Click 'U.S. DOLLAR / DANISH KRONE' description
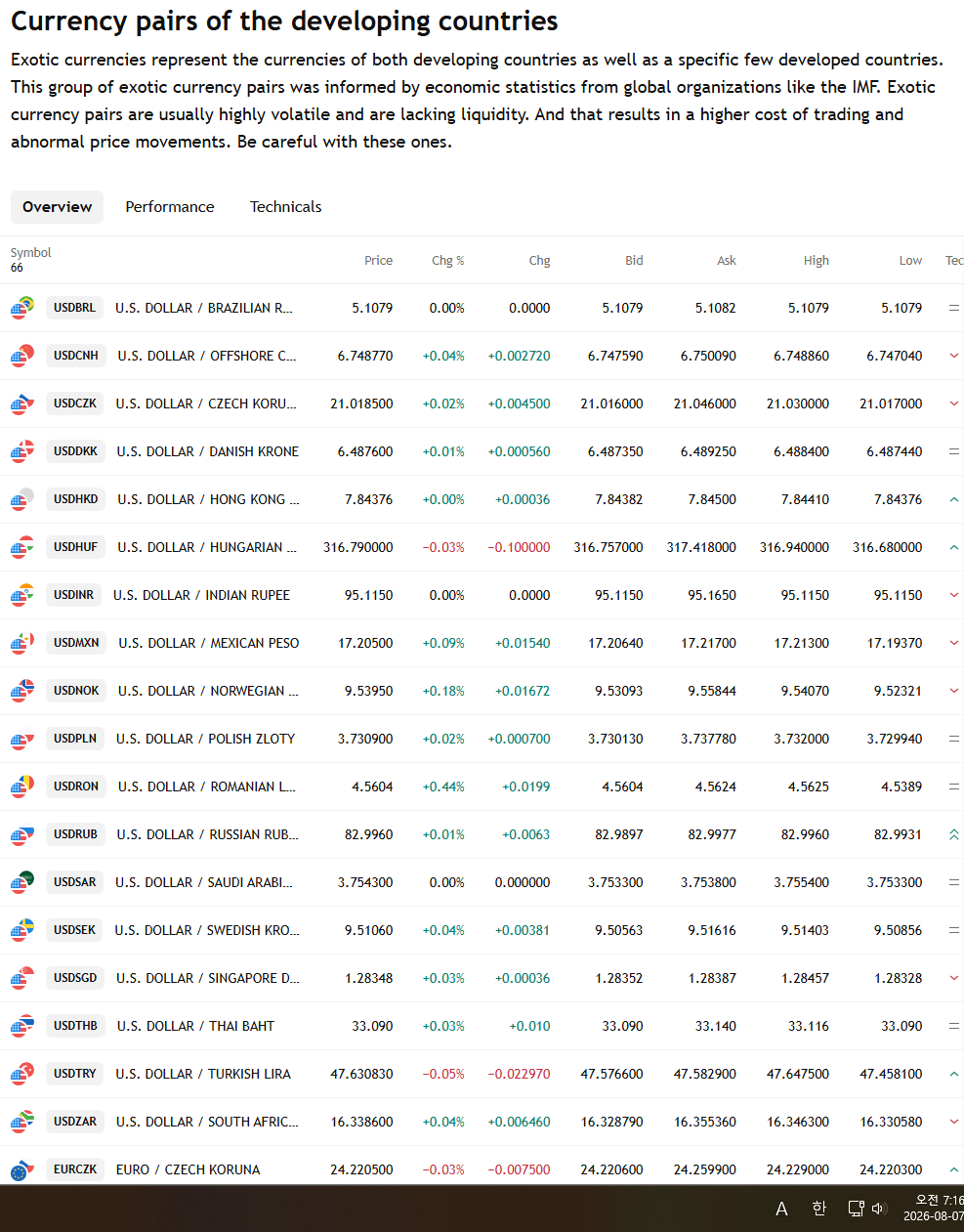 [x=208, y=451]
